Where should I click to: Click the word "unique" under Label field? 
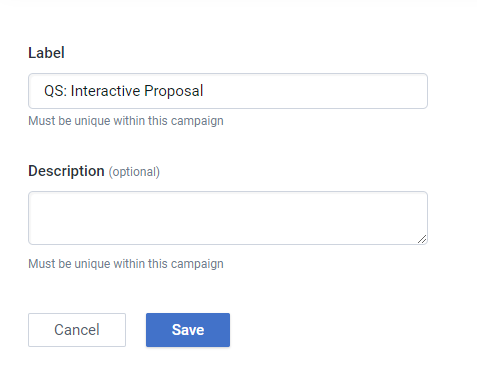coord(92,121)
